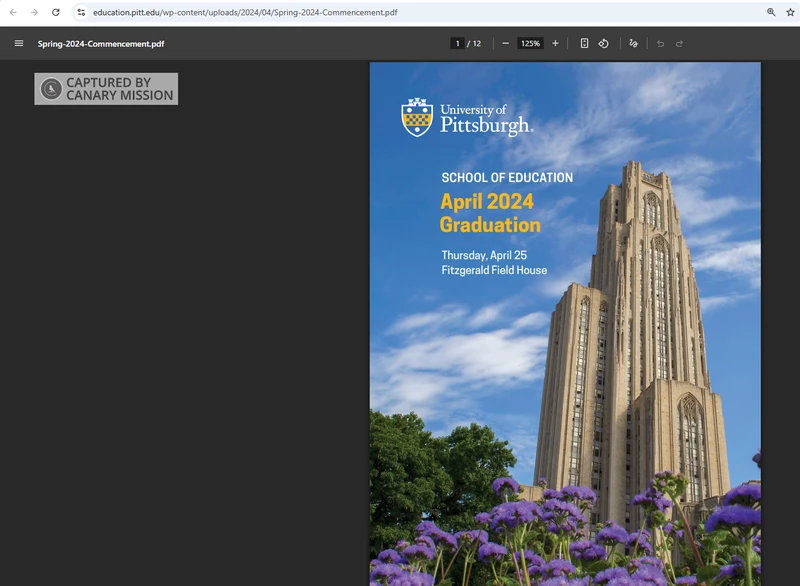Click the undo annotation arrow
800x586 pixels.
[x=660, y=43]
